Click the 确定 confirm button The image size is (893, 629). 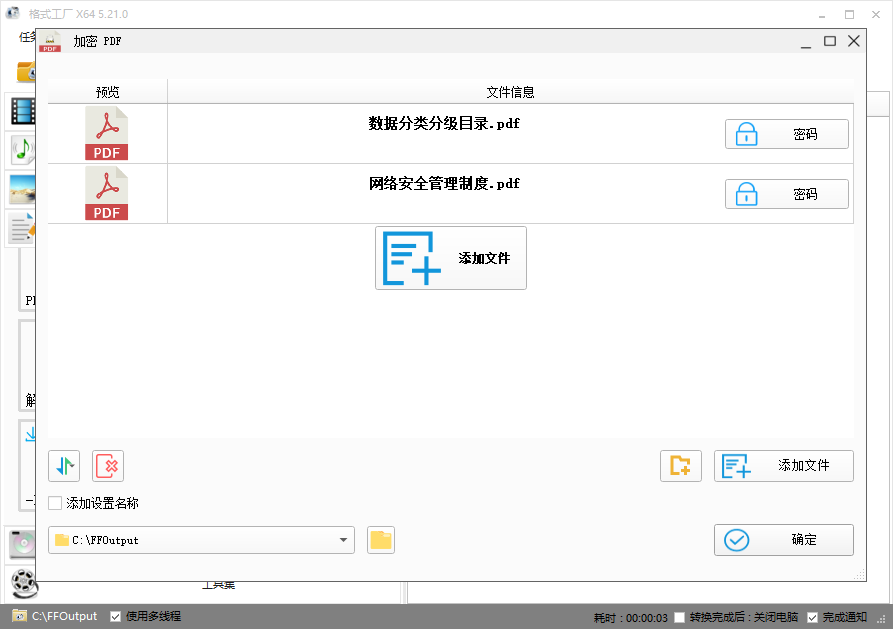[x=783, y=539]
